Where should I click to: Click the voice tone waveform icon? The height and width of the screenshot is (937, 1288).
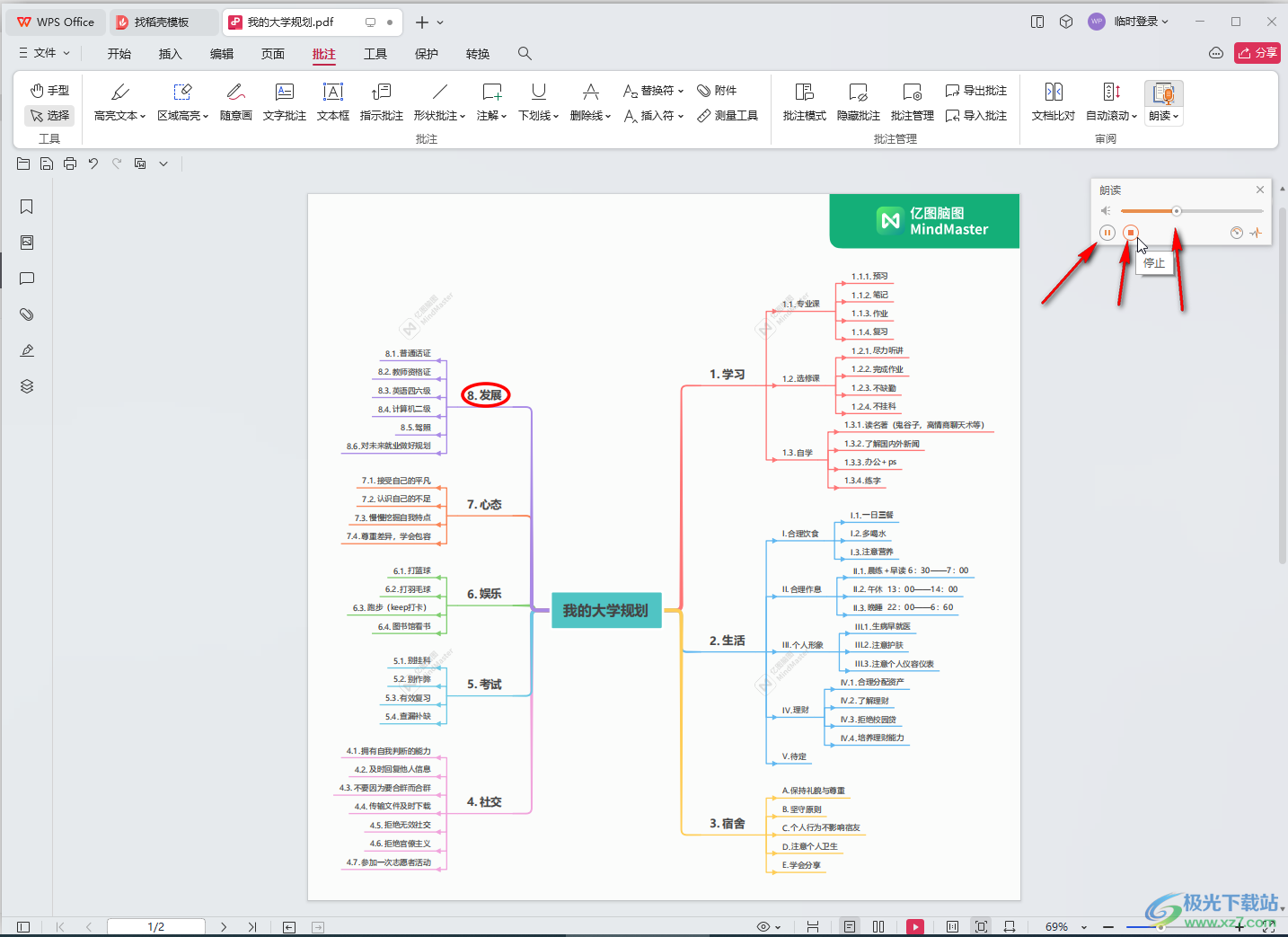[x=1256, y=233]
